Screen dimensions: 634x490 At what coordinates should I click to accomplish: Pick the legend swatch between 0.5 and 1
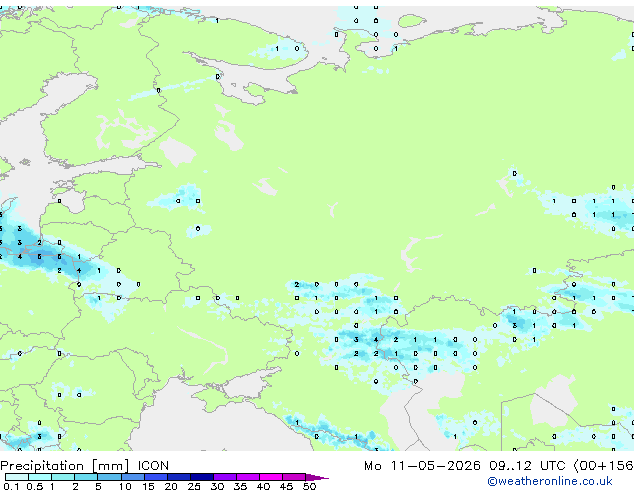point(40,477)
